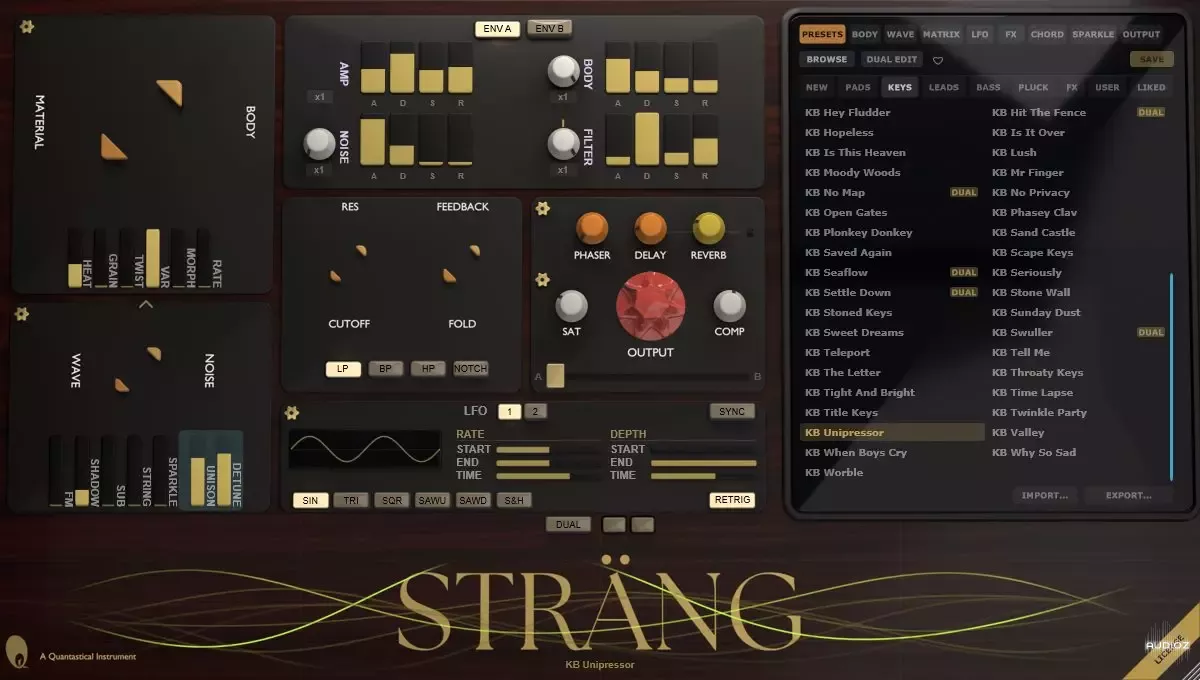Open the LFO panel gear icon
This screenshot has width=1200, height=680.
coord(292,412)
